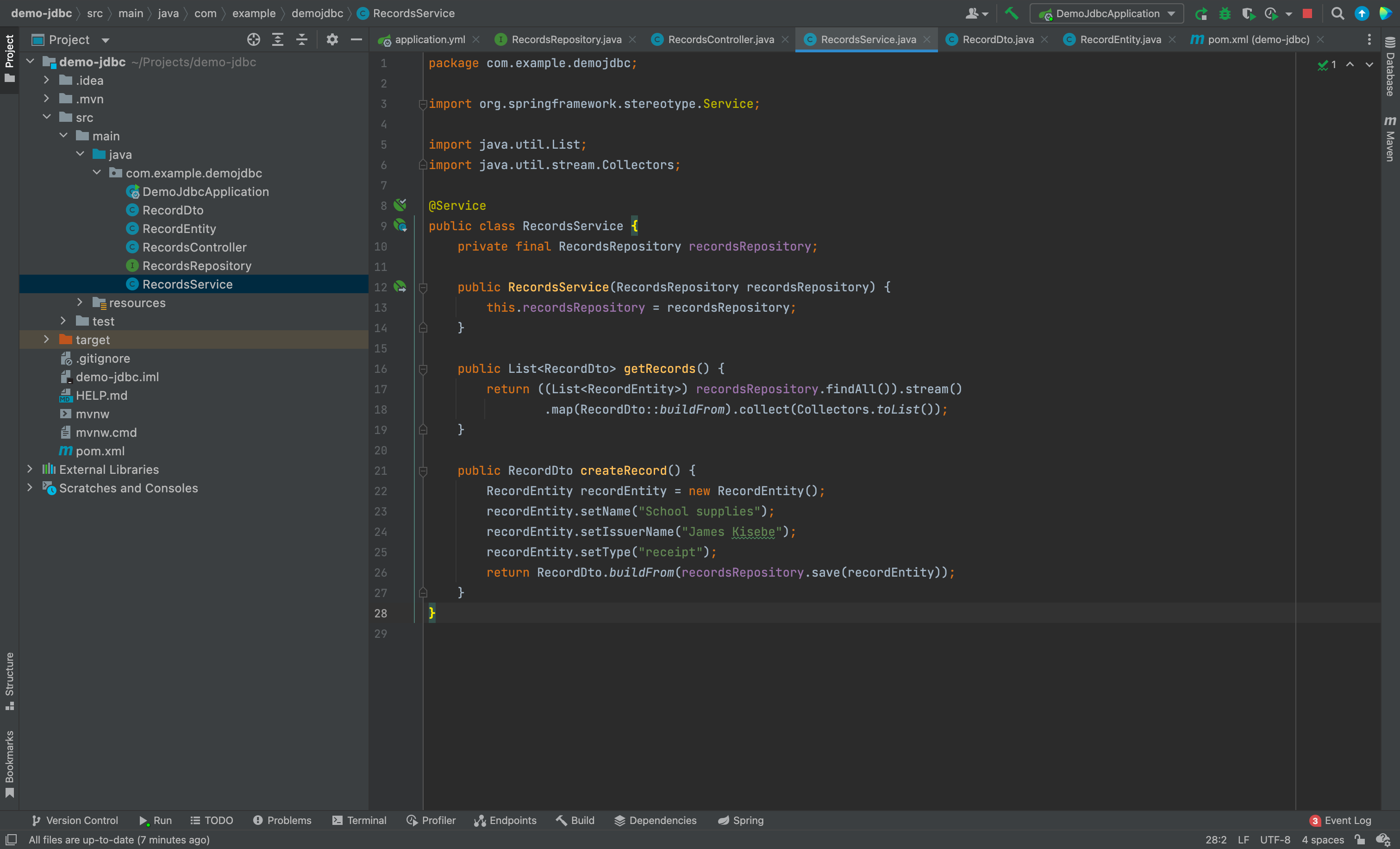Expand the .mvn folder
Image resolution: width=1400 pixels, height=849 pixels.
(47, 99)
